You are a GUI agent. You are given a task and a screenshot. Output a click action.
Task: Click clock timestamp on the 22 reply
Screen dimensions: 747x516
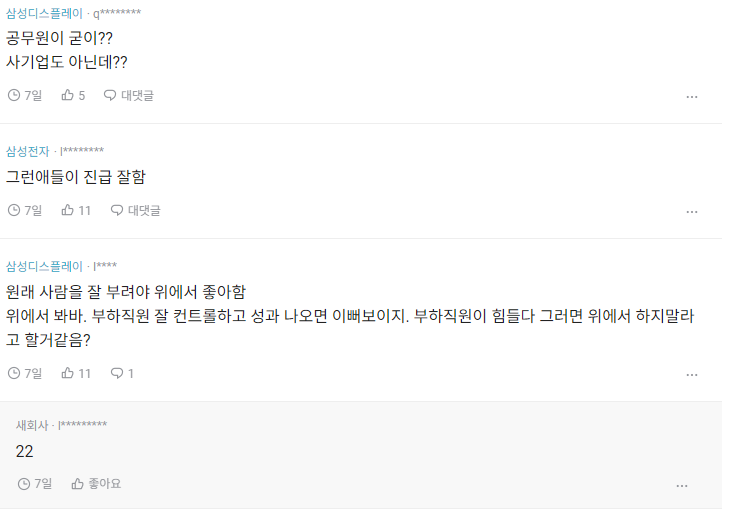35,484
